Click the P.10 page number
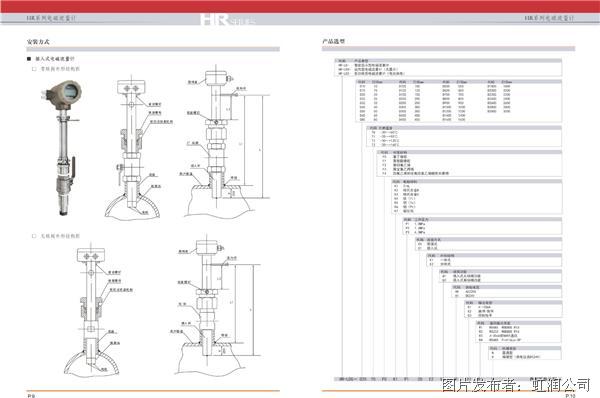This screenshot has height=398, width=600. [570, 395]
